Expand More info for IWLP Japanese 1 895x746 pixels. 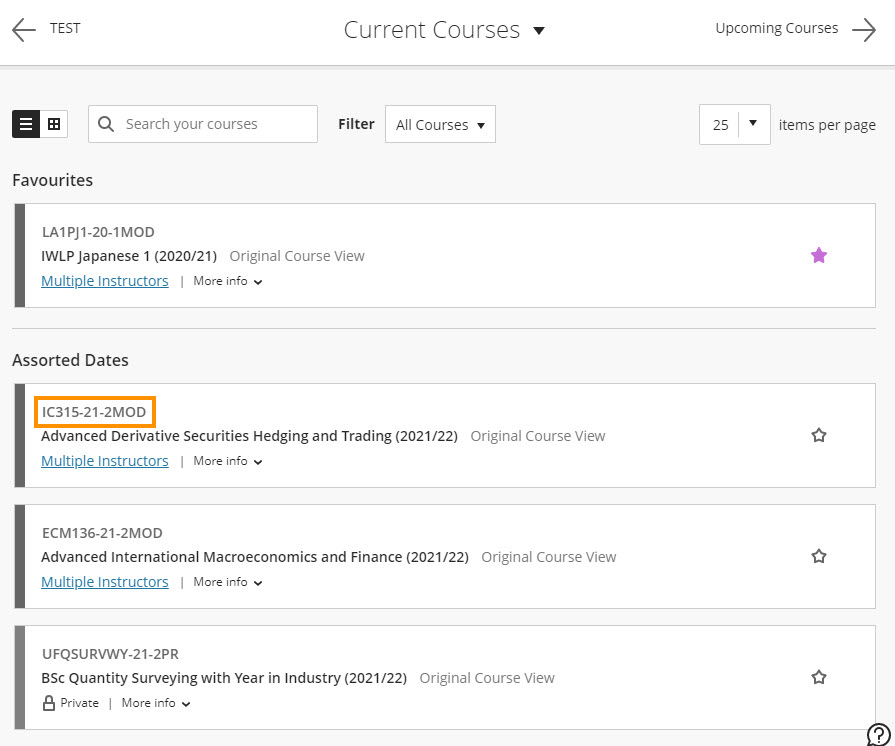tap(228, 281)
